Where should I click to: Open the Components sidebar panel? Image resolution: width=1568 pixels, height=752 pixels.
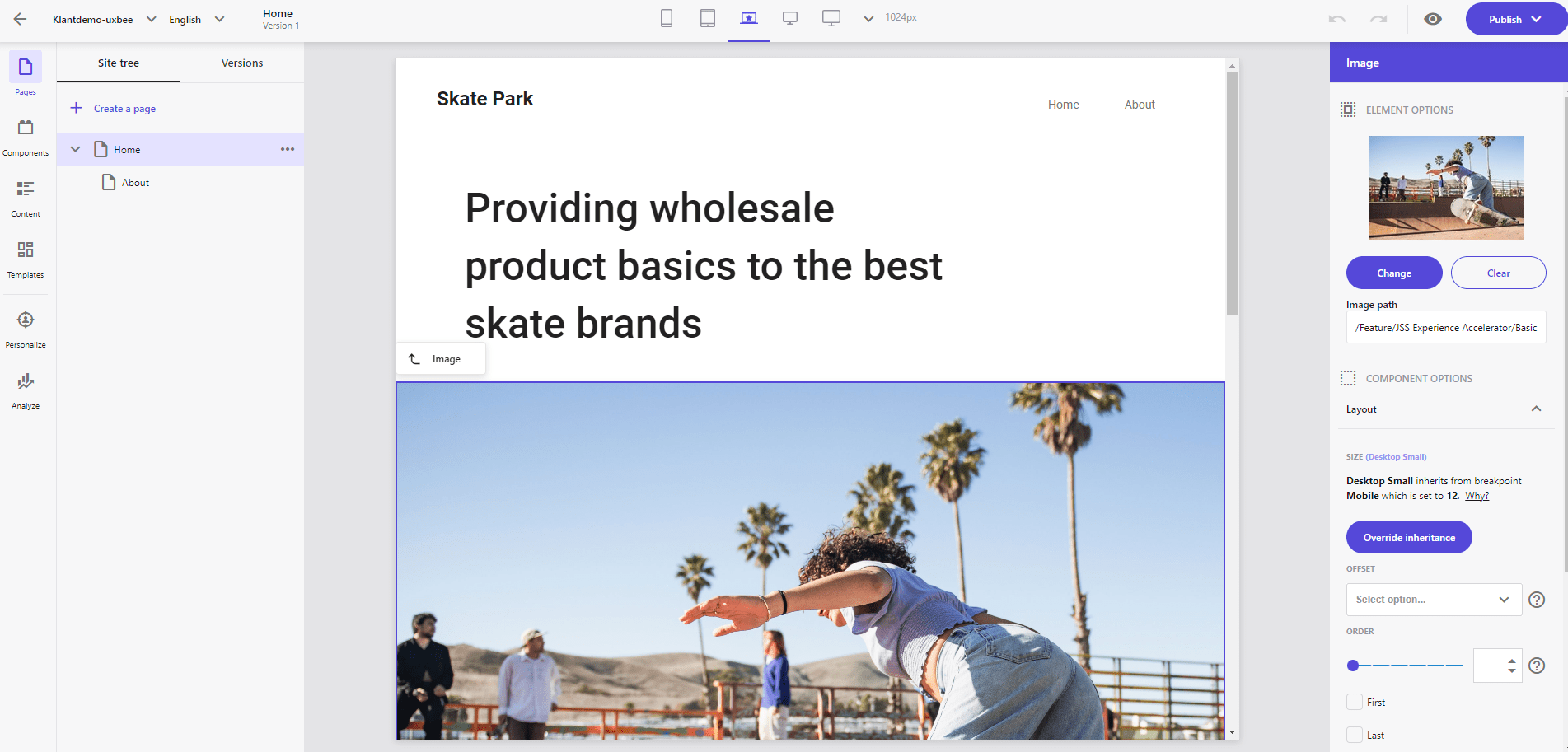pyautogui.click(x=26, y=138)
